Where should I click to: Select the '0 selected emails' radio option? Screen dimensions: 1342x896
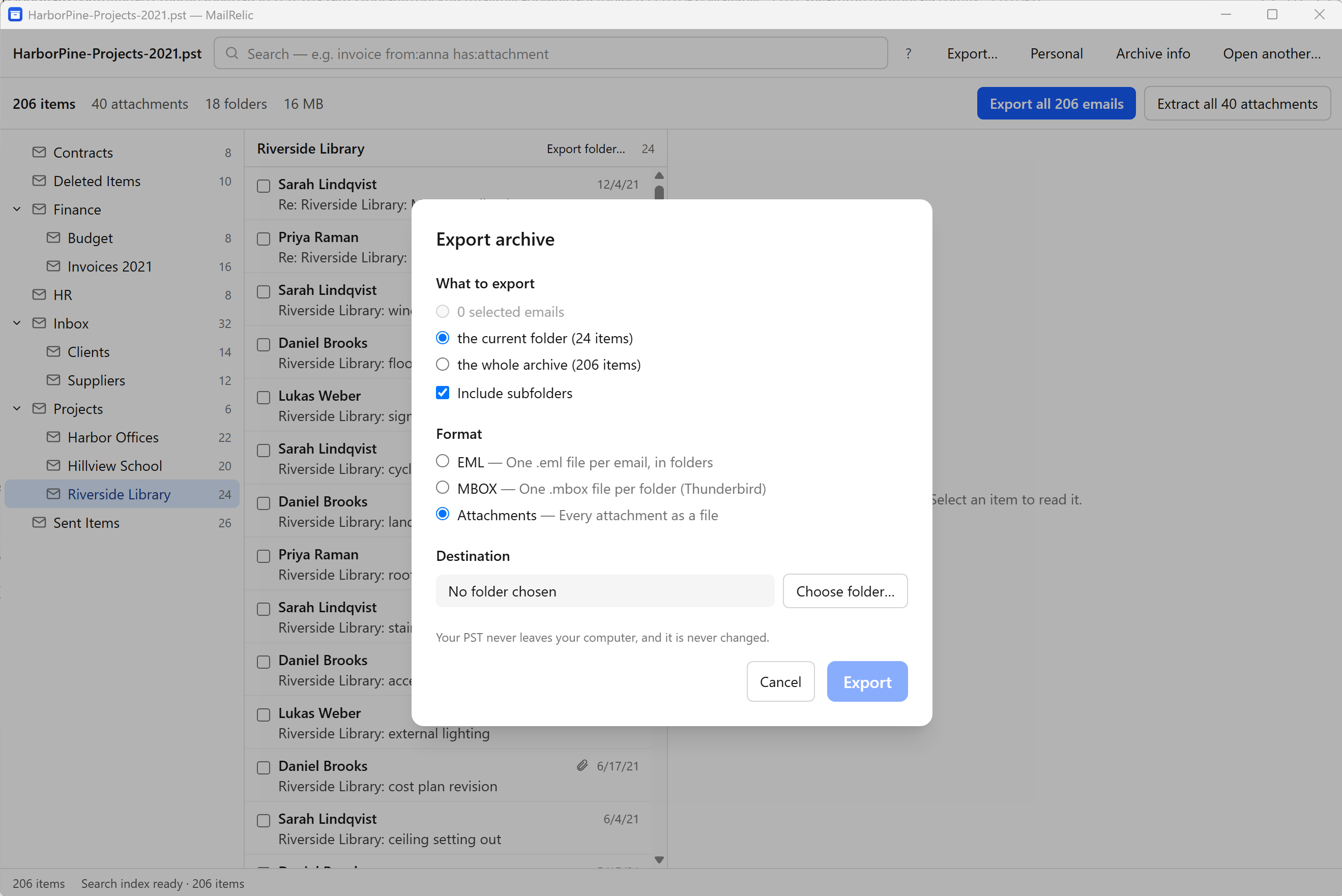(x=443, y=311)
